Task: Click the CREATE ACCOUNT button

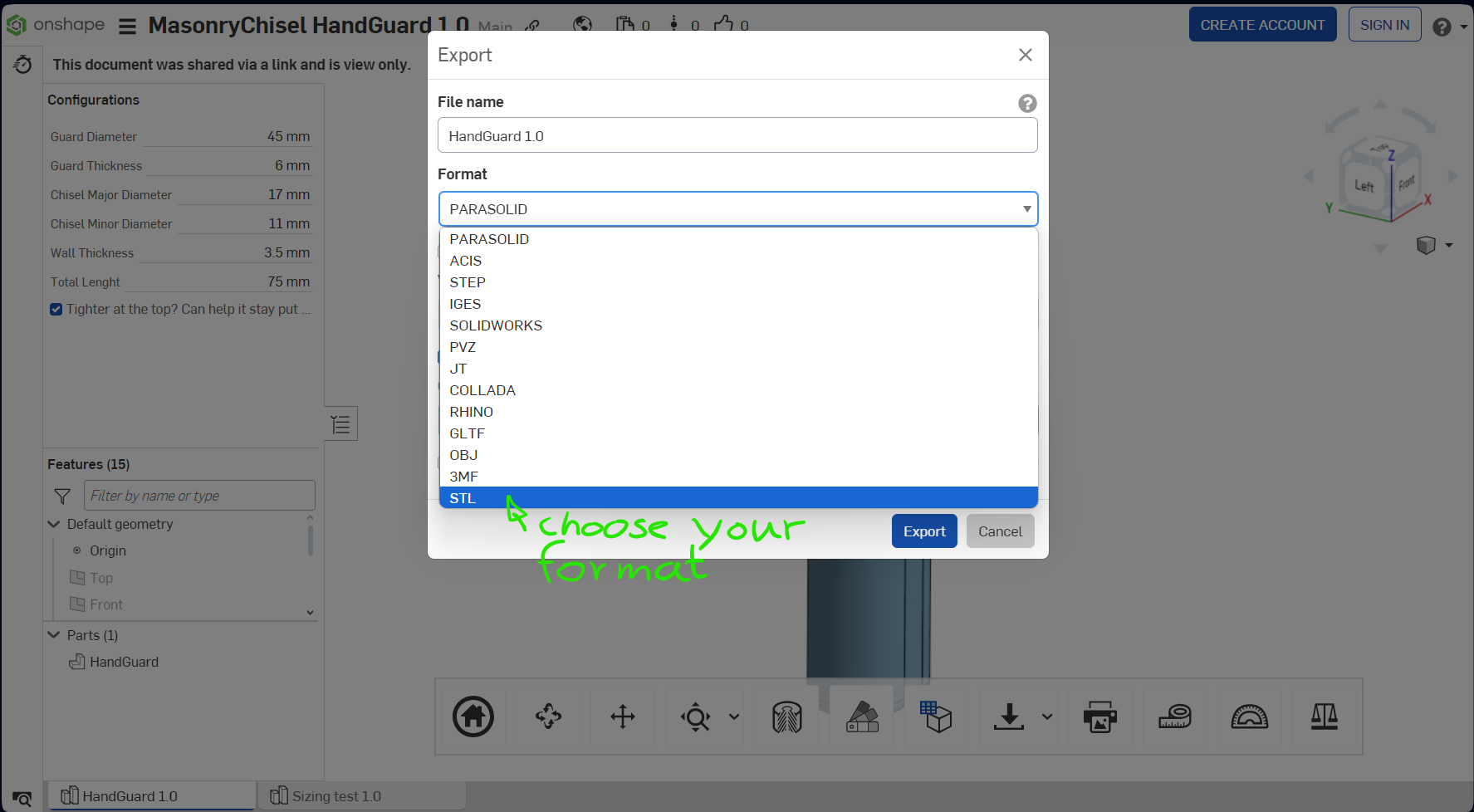Action: 1262,25
